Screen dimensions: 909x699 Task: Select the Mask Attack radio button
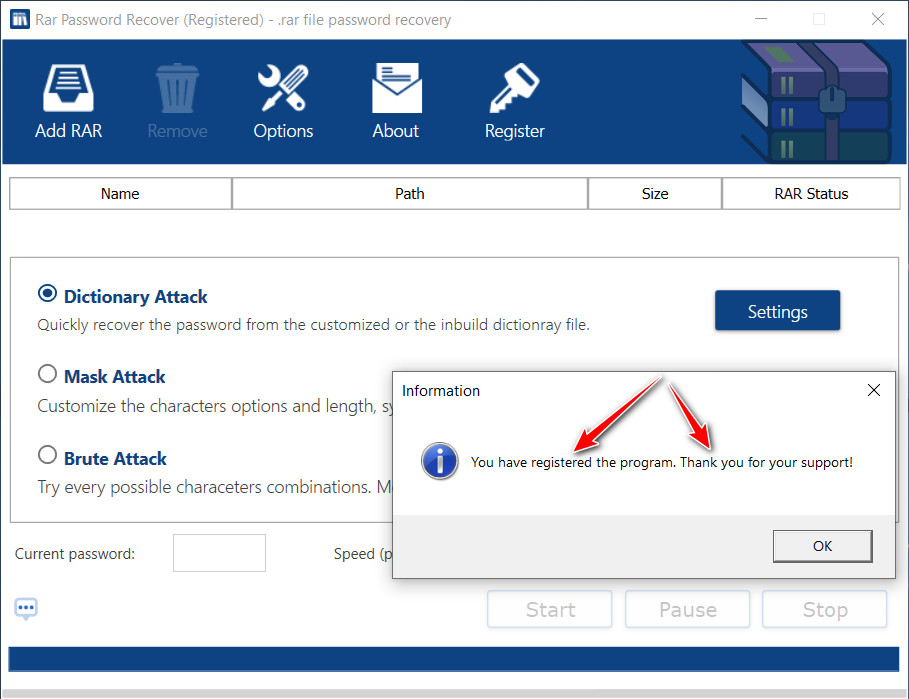tap(48, 374)
